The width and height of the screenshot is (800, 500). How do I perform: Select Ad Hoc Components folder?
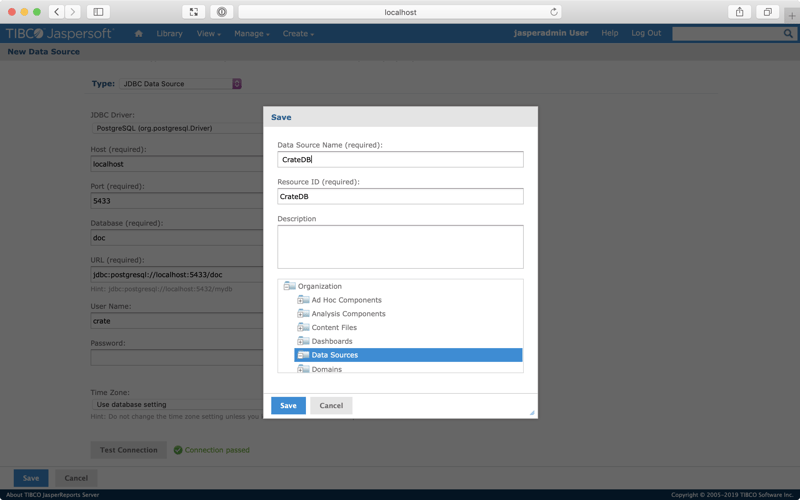coord(346,300)
